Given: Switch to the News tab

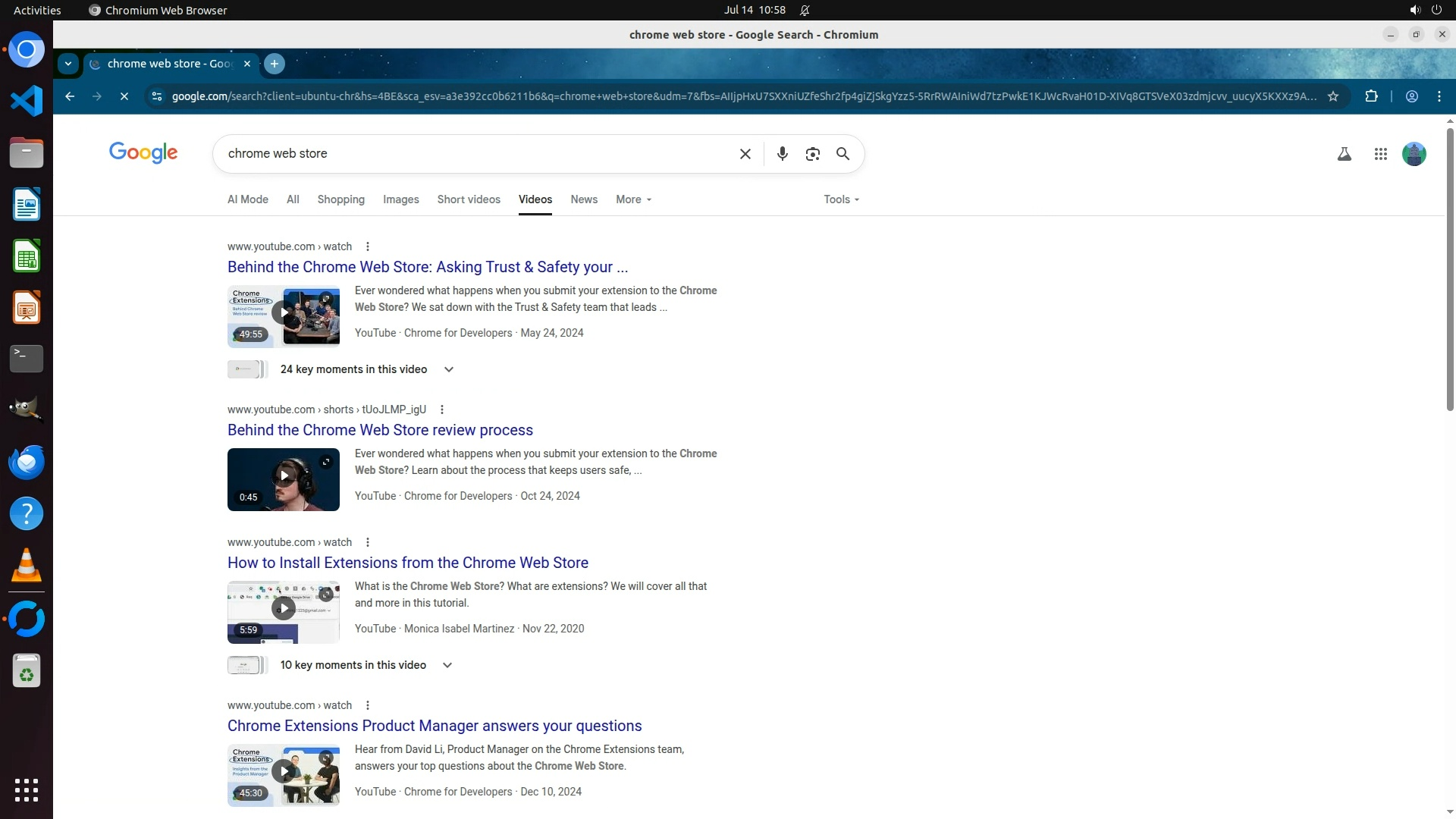Looking at the screenshot, I should [x=583, y=199].
